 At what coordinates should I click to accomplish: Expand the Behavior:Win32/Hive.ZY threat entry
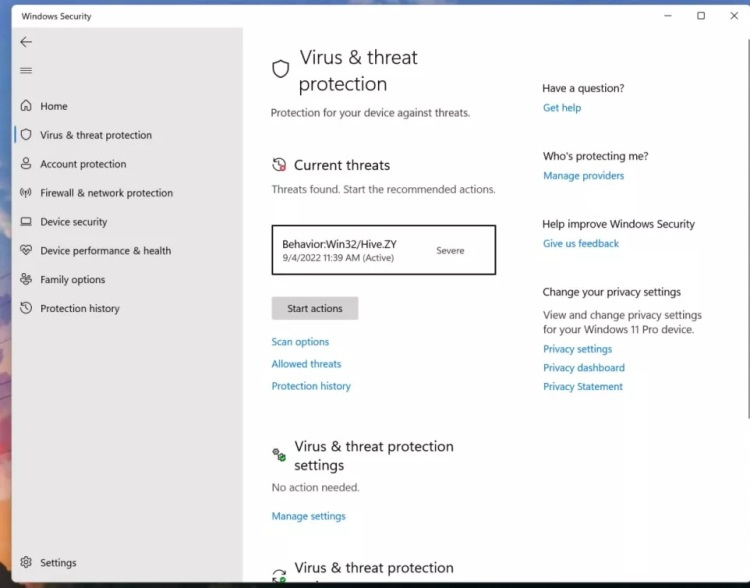pyautogui.click(x=383, y=250)
